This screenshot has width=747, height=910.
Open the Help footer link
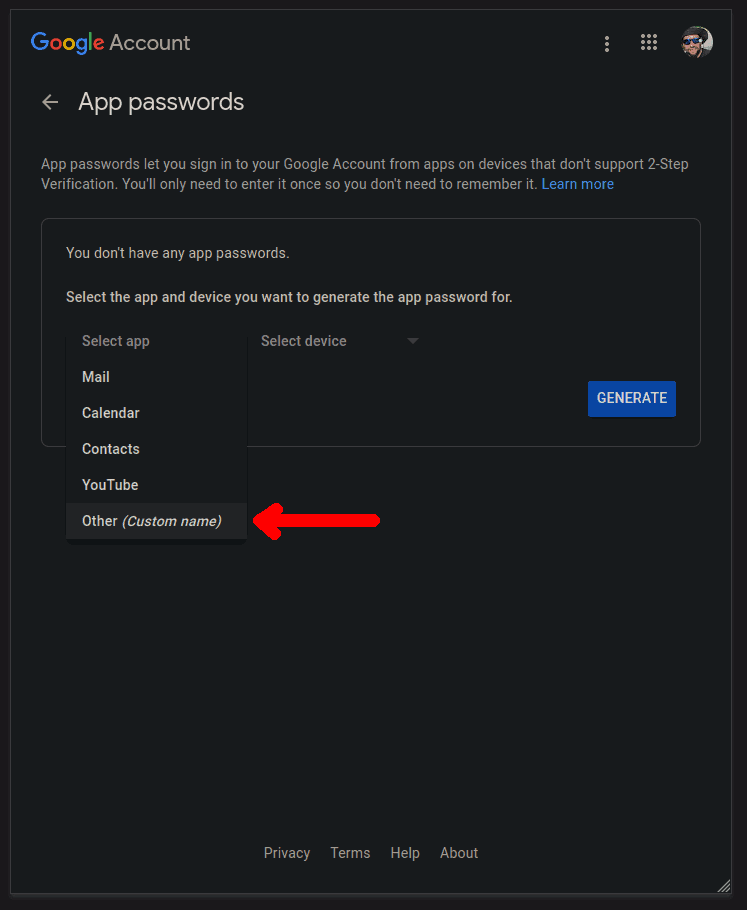coord(405,853)
